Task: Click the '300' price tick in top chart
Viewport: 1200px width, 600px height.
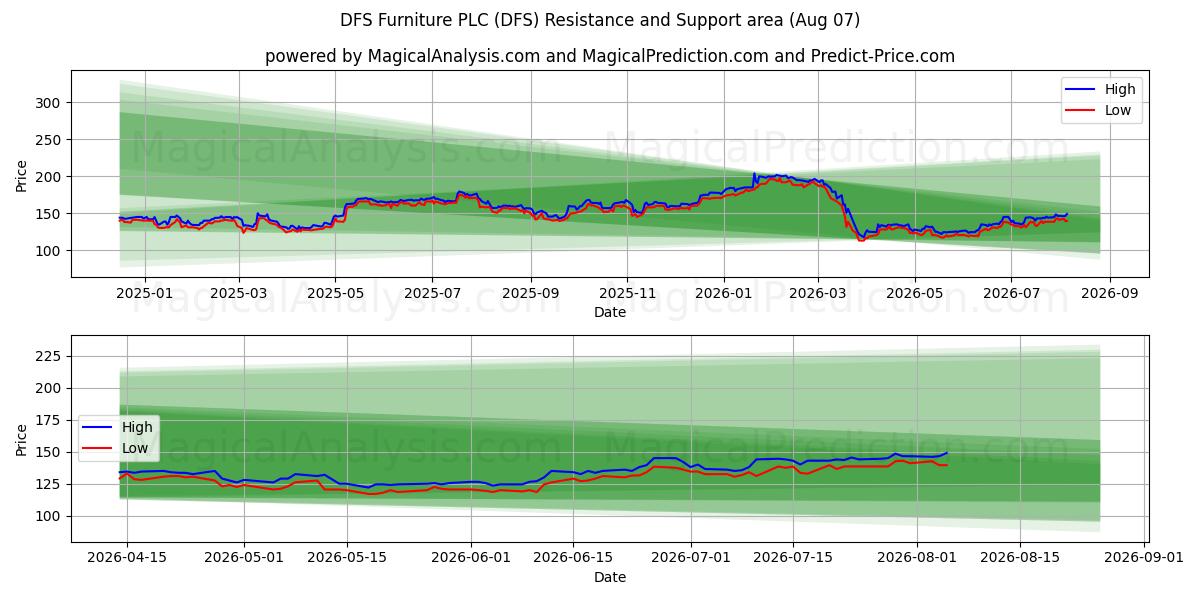Action: click(50, 103)
